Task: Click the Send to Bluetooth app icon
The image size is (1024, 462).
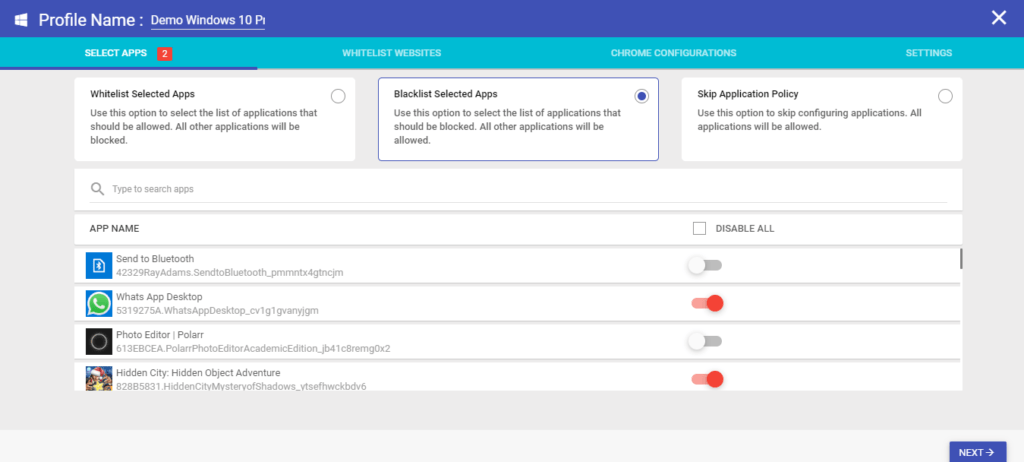Action: tap(99, 265)
